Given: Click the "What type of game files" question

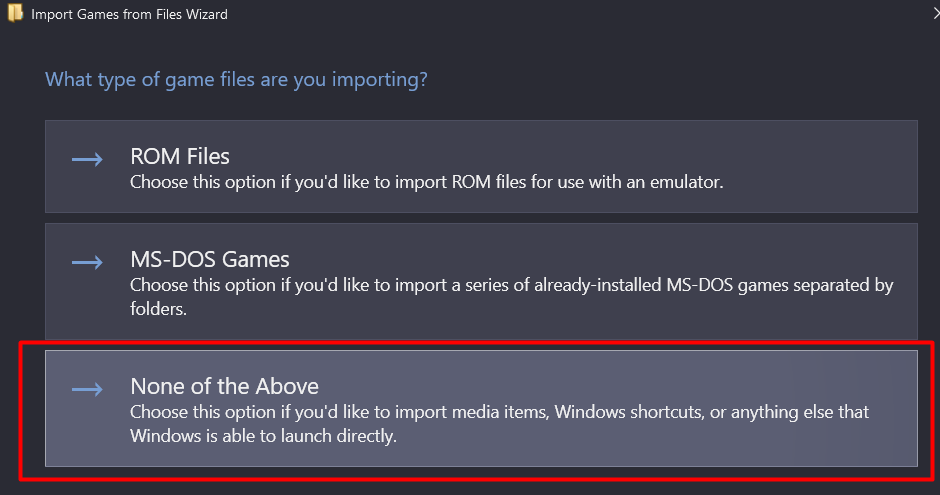Looking at the screenshot, I should (236, 79).
